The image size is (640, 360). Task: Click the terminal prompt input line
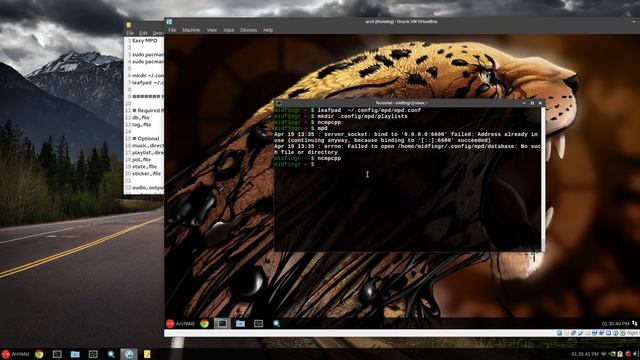pos(407,164)
